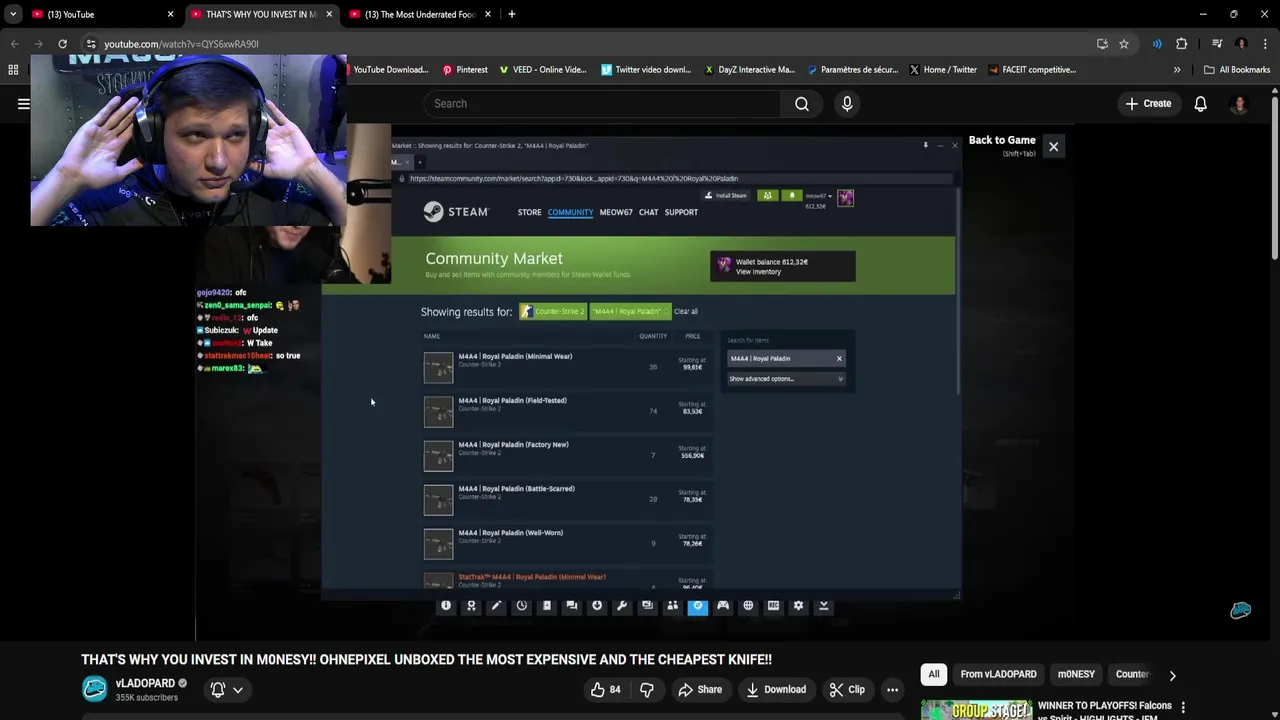This screenshot has height=720, width=1280.
Task: Open the SUPPORT link in Steam header
Action: [x=681, y=212]
